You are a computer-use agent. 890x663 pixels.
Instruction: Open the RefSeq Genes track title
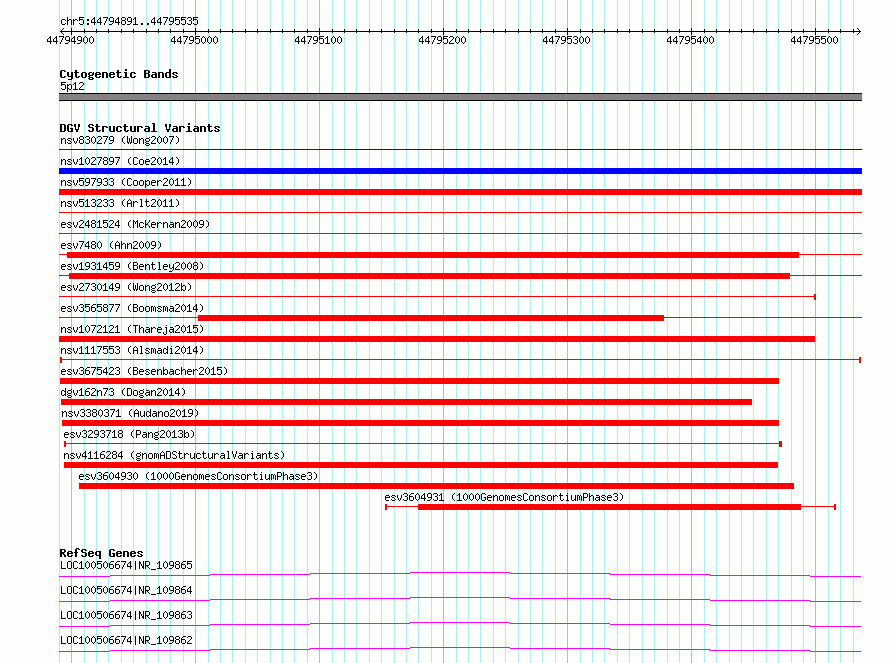(101, 553)
